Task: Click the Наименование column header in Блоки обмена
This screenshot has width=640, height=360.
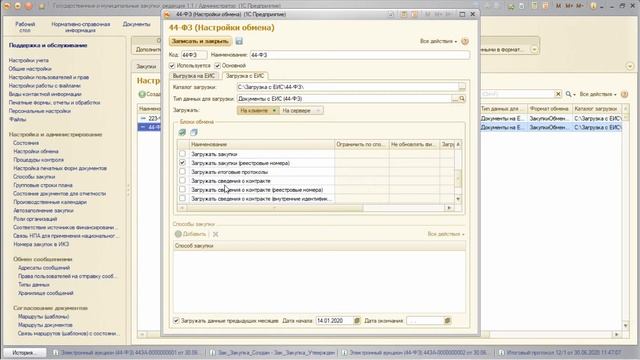Action: [262, 144]
